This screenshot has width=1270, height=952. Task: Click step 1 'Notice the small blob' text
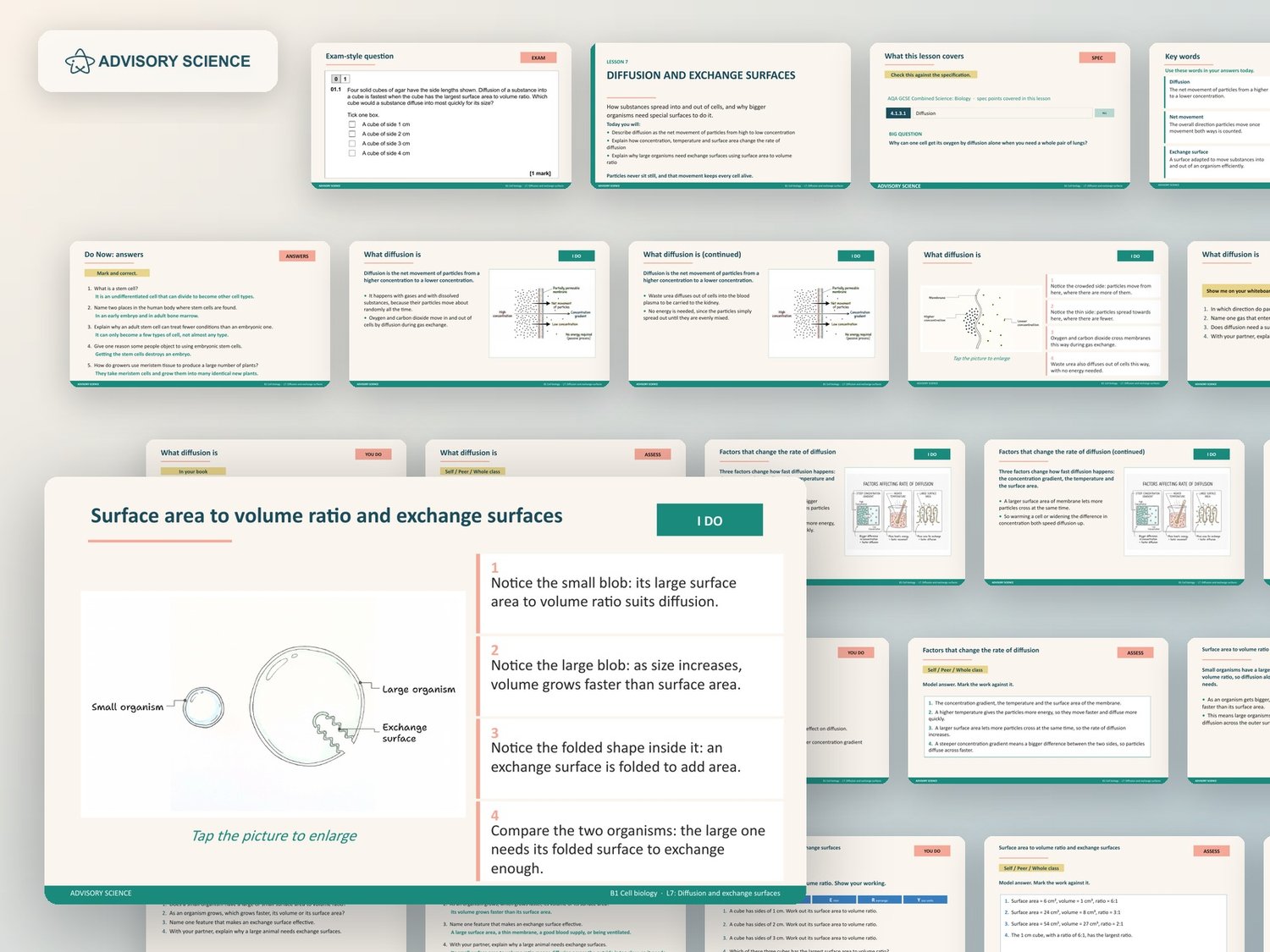coord(614,592)
